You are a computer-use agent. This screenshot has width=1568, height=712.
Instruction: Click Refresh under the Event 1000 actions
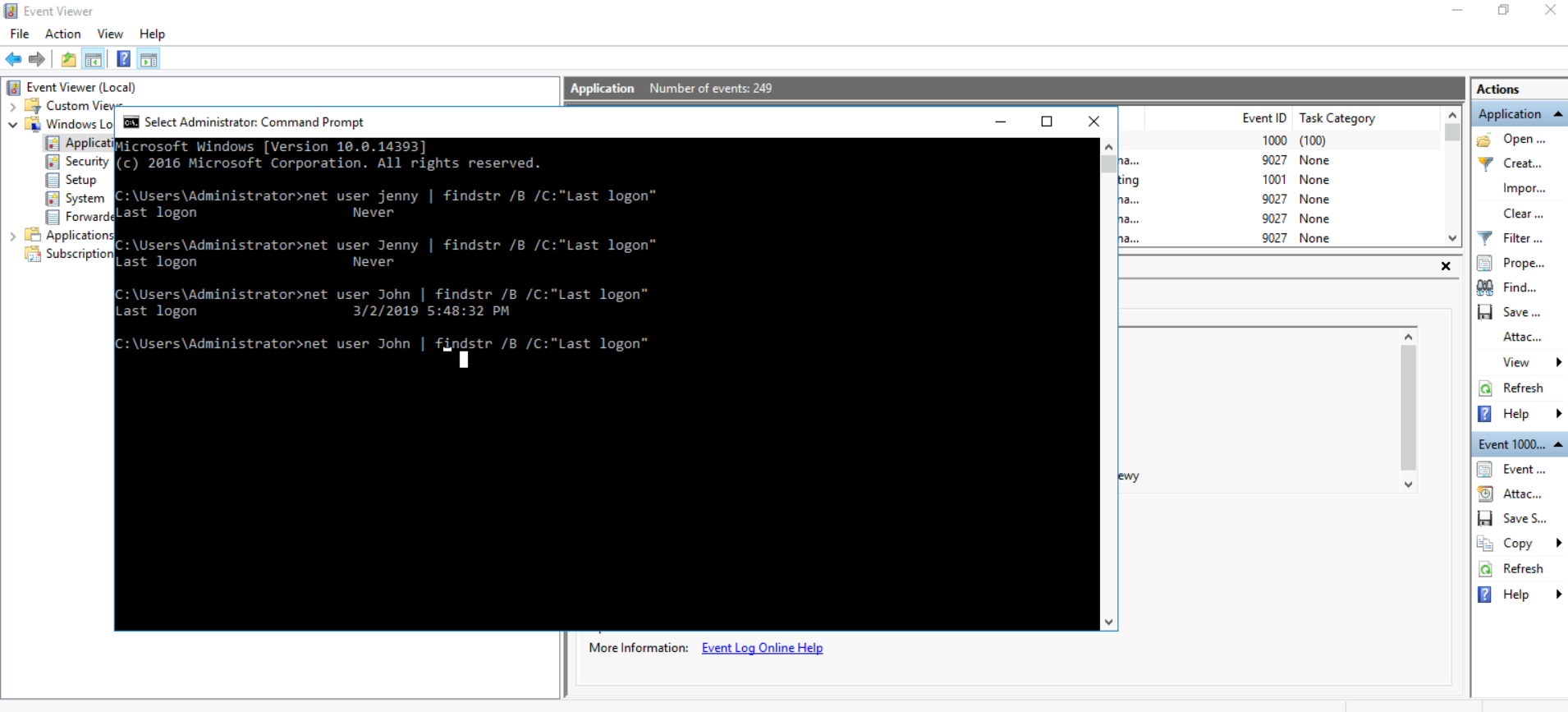coord(1523,568)
